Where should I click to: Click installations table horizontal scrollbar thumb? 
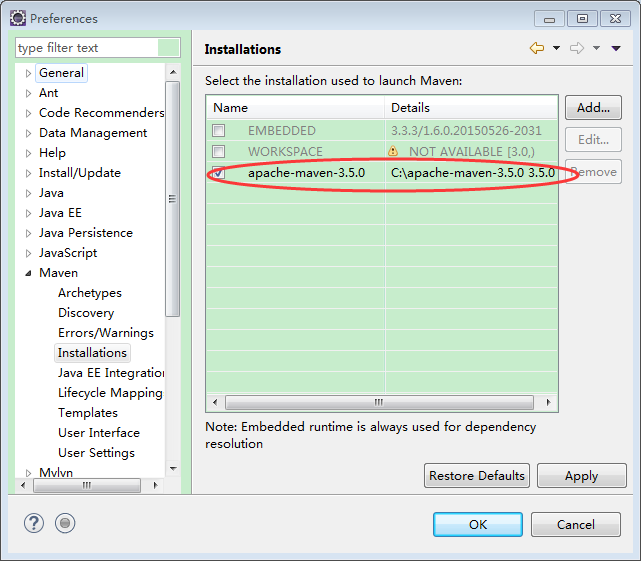pos(379,402)
